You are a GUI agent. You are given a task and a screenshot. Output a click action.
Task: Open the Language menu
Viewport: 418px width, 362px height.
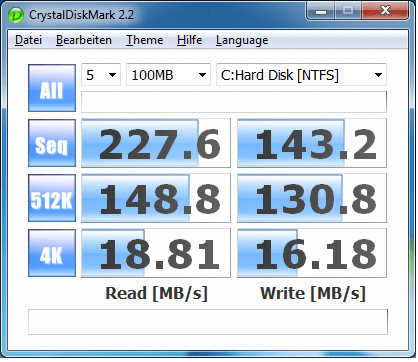pos(242,40)
